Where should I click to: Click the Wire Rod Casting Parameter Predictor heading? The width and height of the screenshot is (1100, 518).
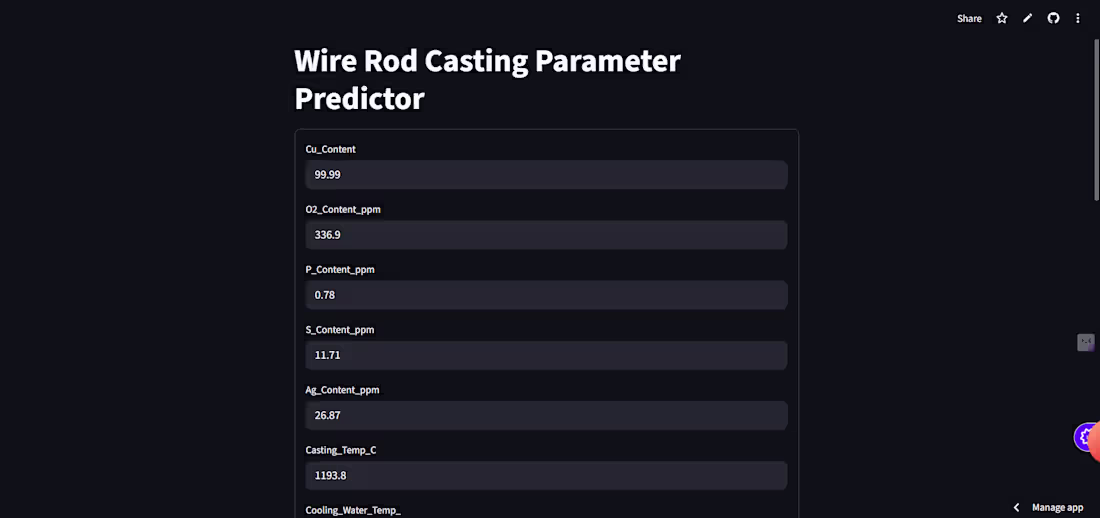click(x=487, y=79)
